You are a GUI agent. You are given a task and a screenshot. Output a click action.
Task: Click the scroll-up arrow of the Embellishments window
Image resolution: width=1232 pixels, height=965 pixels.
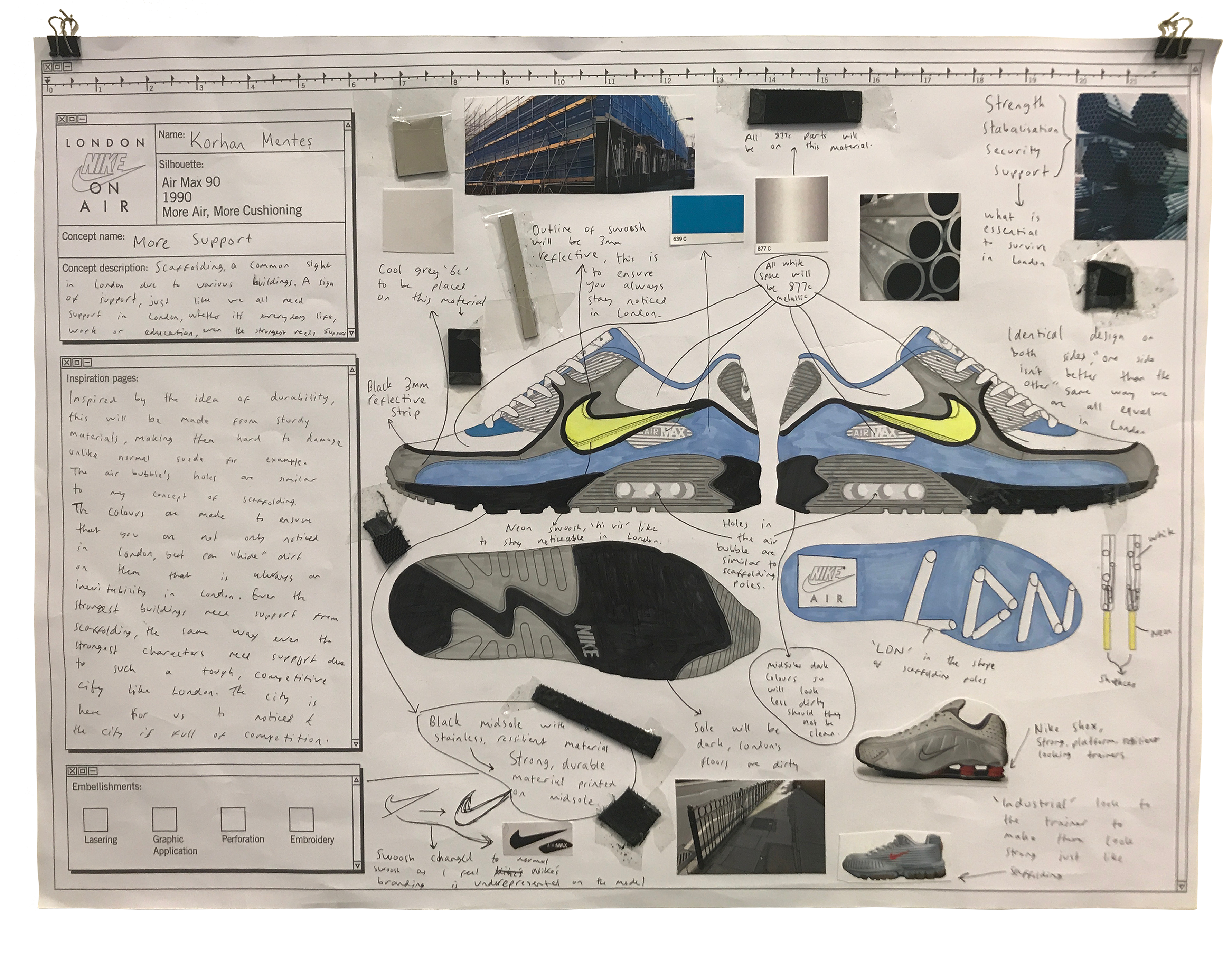(356, 780)
